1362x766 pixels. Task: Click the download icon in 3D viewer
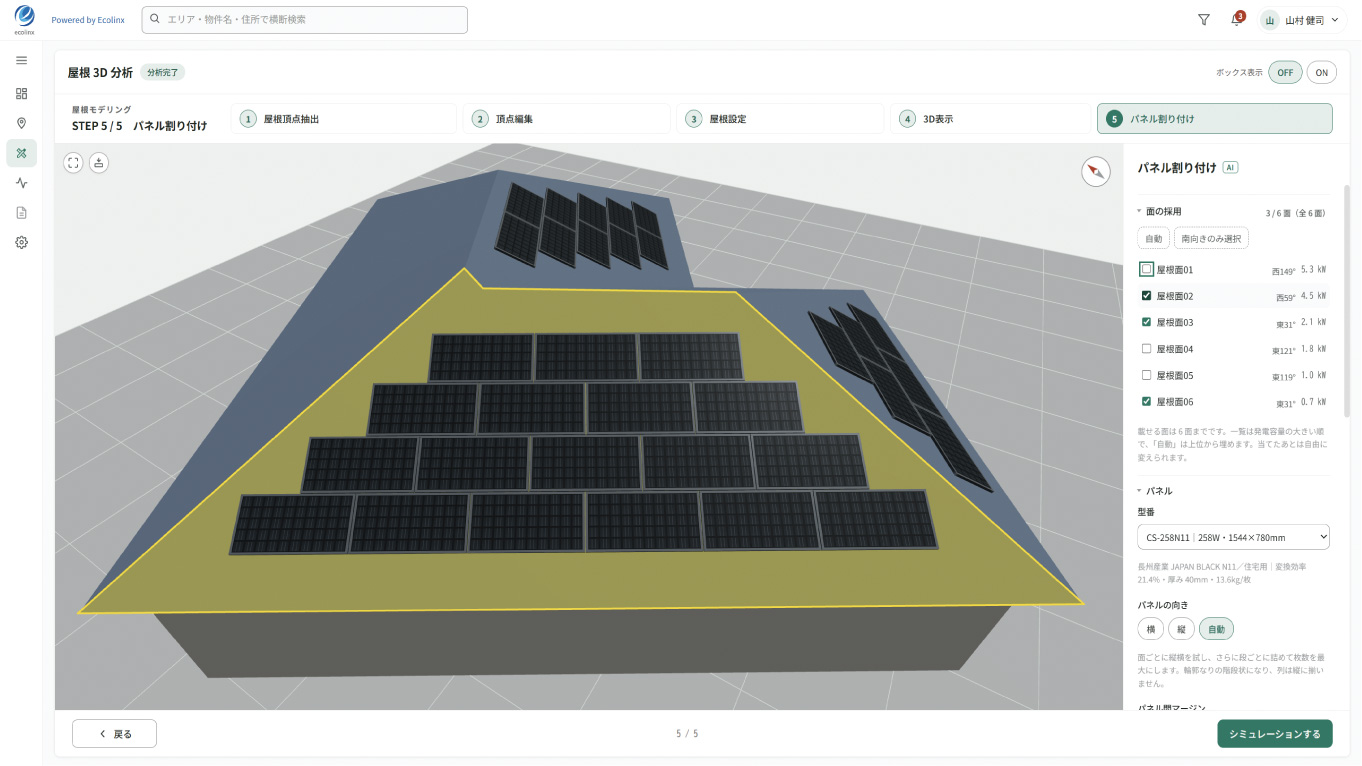[99, 163]
